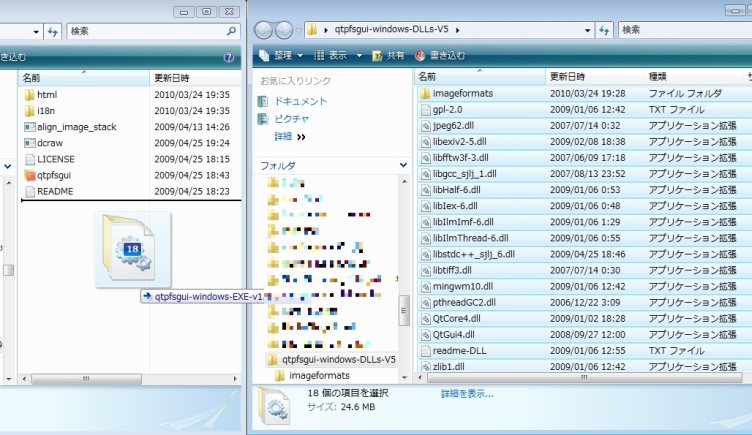
Task: Click the gpl-2.0 text file icon
Action: (x=425, y=110)
